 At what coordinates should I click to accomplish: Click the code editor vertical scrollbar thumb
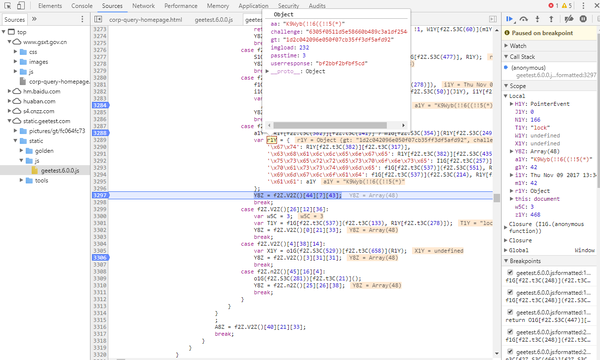point(497,198)
